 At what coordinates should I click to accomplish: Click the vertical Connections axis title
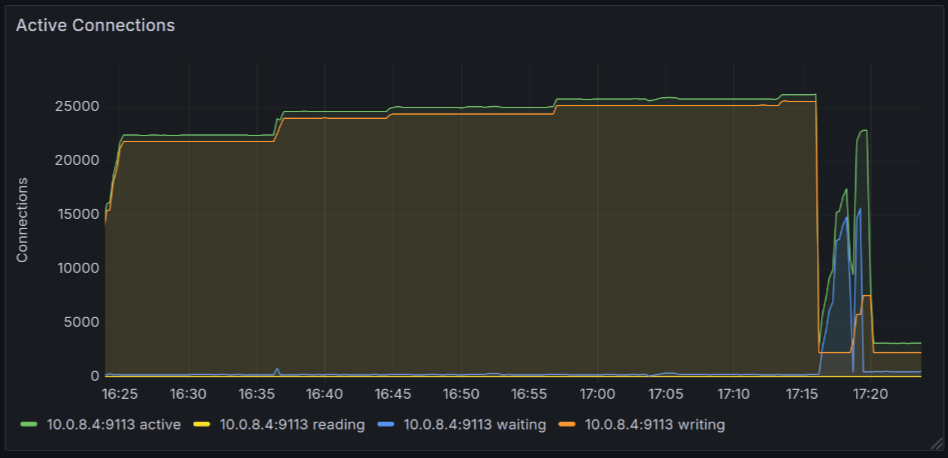point(22,220)
